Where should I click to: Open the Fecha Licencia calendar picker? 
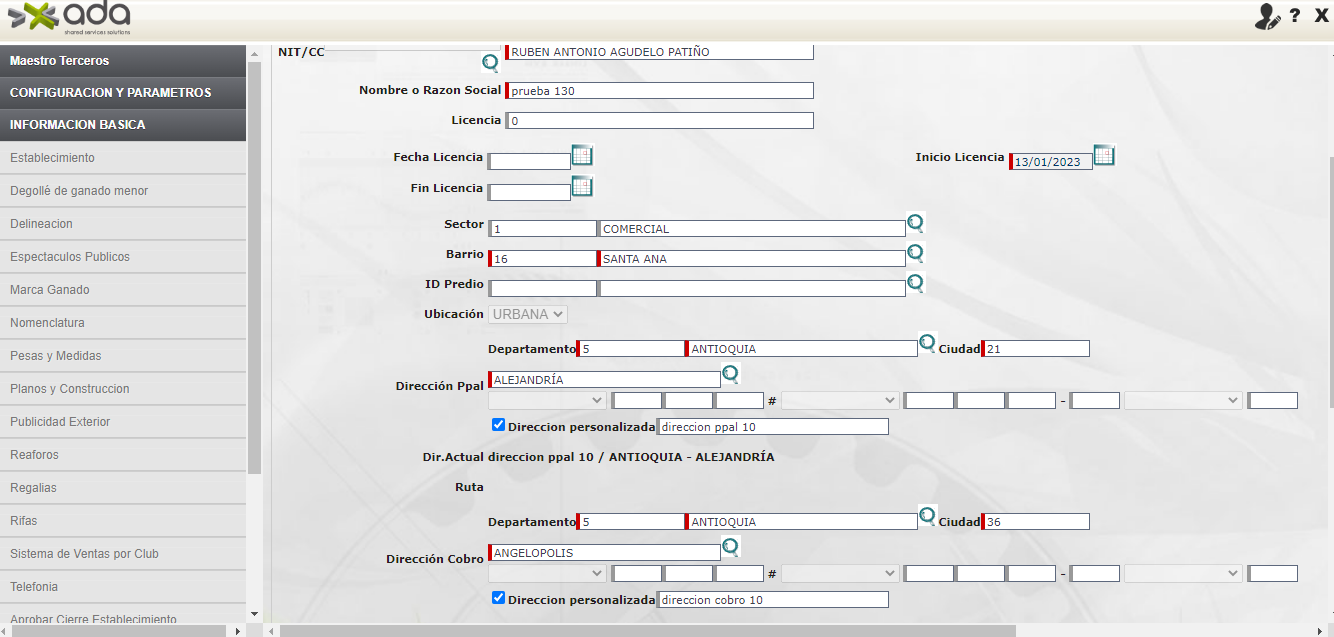[582, 155]
